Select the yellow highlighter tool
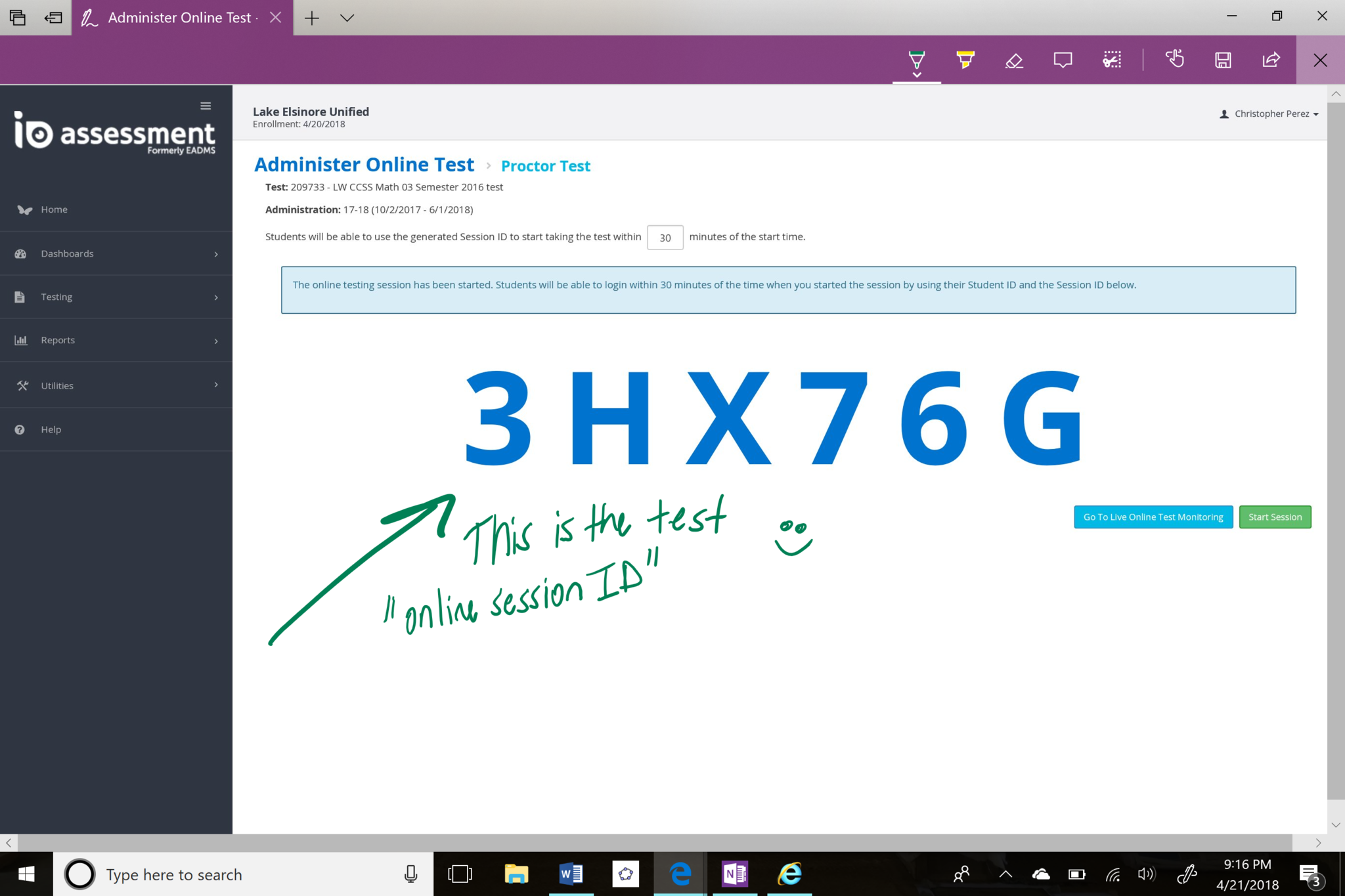1345x896 pixels. tap(965, 60)
